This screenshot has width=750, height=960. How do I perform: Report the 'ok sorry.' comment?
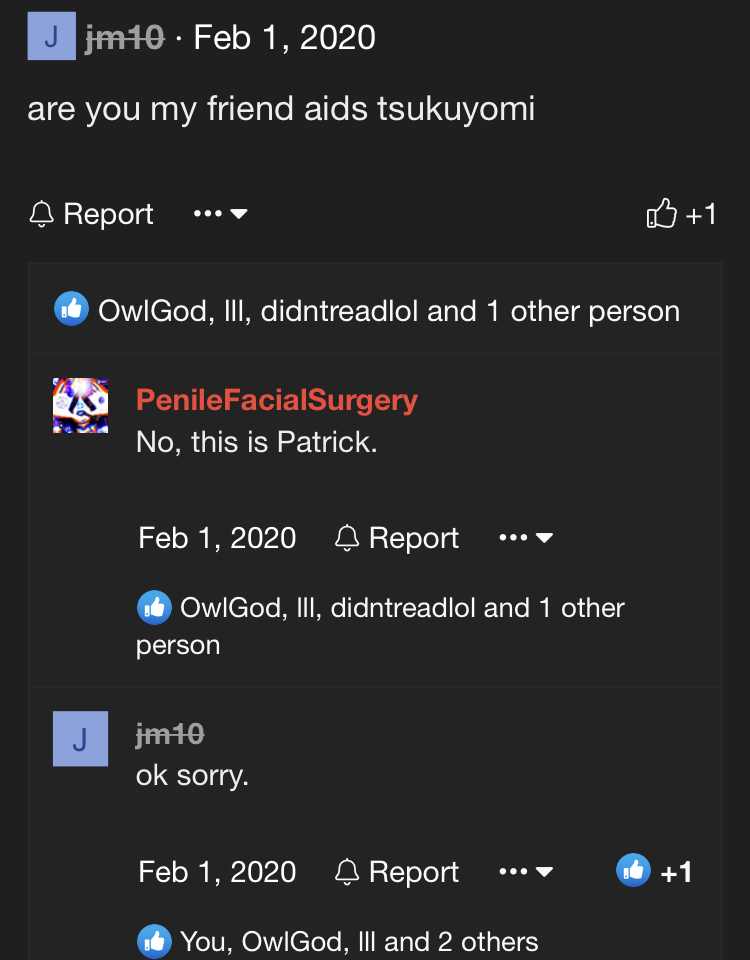click(x=398, y=872)
